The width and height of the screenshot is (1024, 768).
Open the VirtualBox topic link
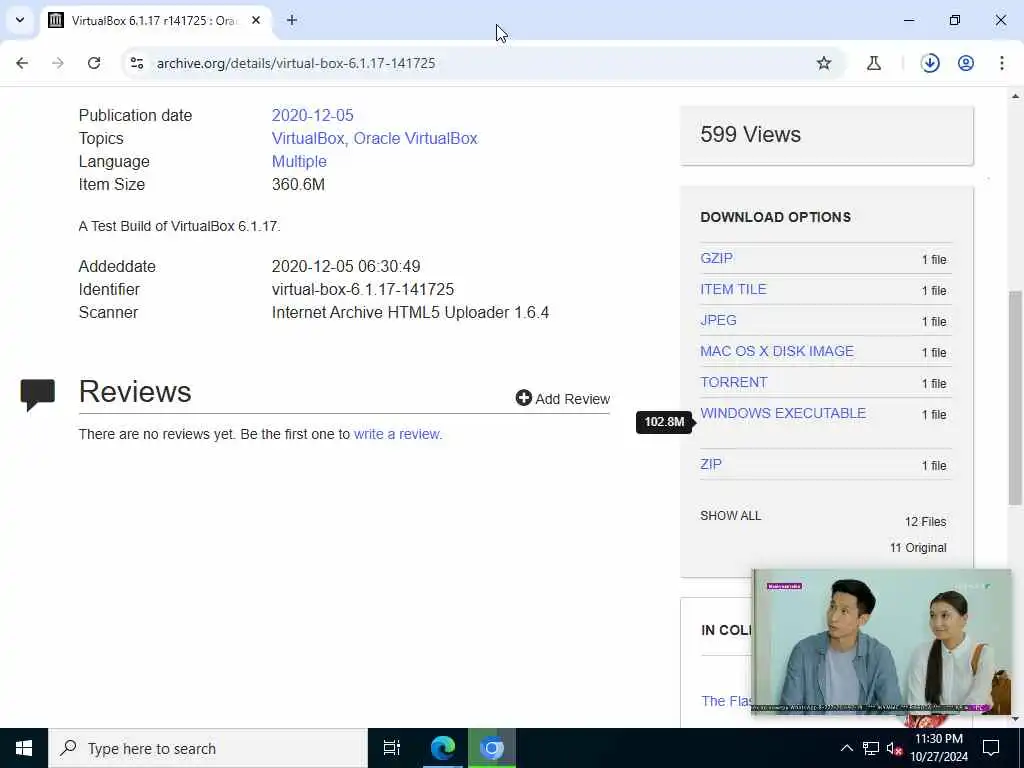[308, 138]
